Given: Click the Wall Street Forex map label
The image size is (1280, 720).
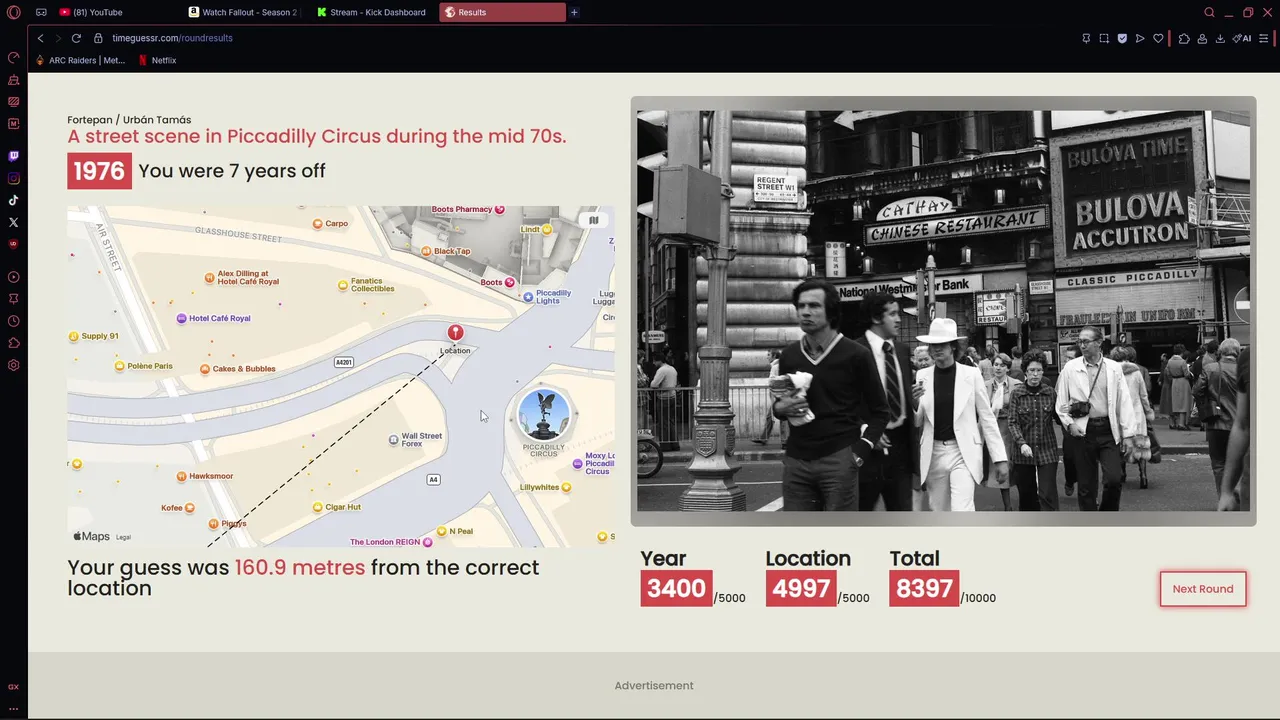Looking at the screenshot, I should point(415,439).
